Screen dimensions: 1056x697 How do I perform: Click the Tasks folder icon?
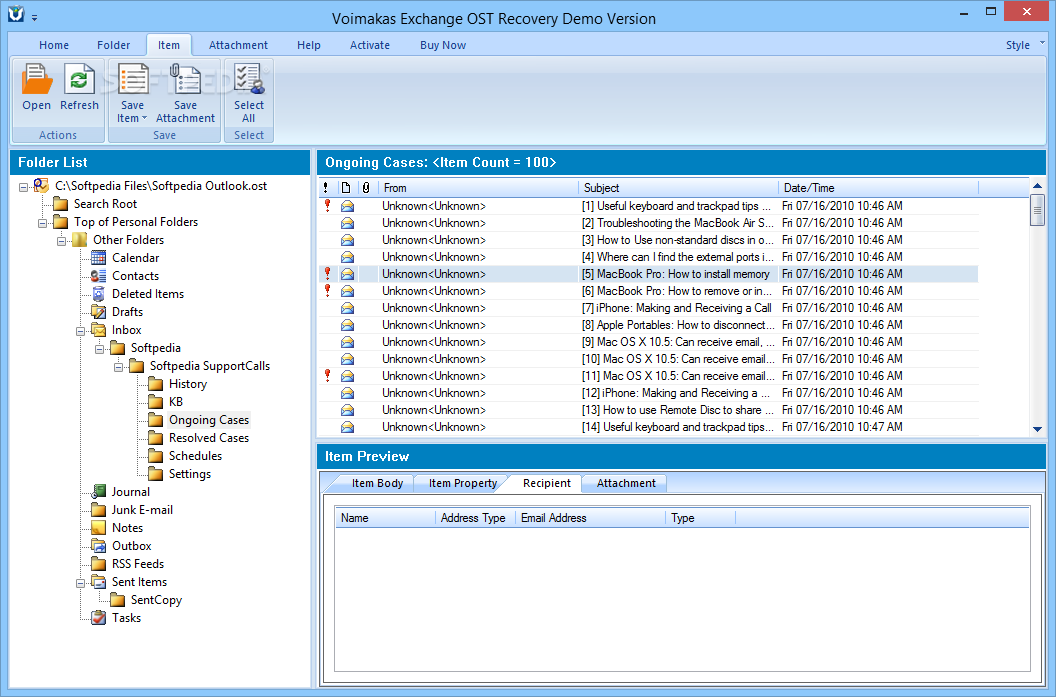point(98,618)
